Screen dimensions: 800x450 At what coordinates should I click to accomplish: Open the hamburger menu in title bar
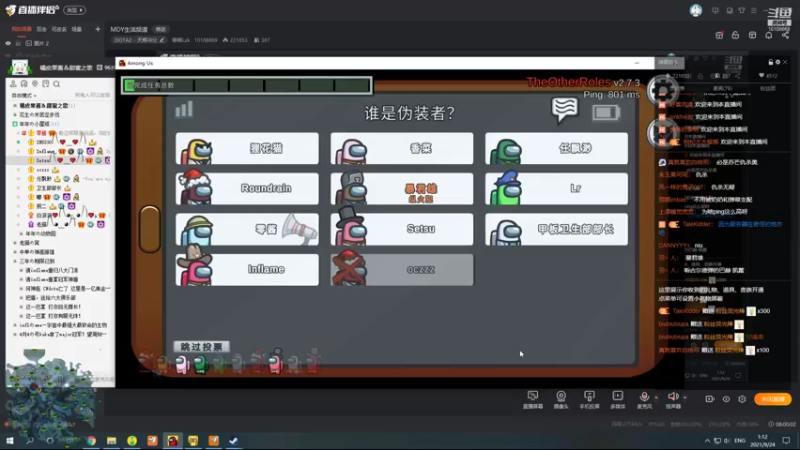754,10
